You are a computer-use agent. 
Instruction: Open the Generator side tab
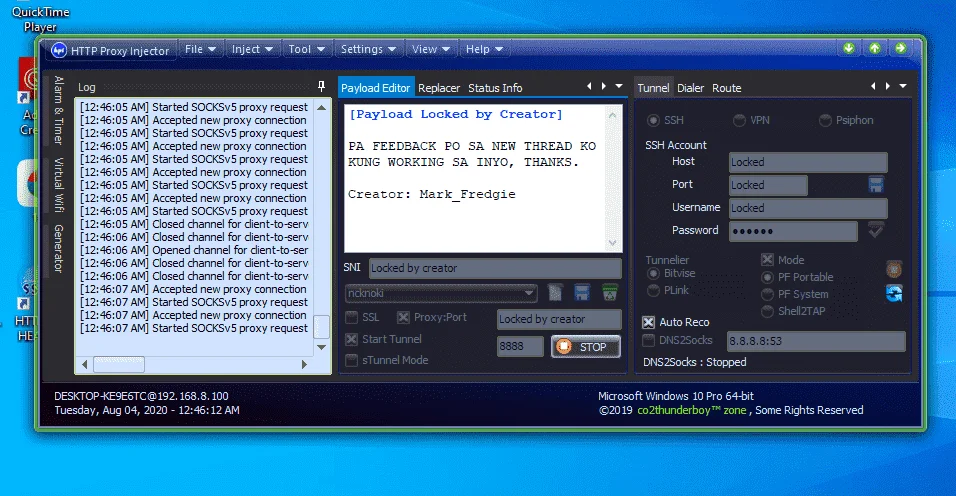click(x=59, y=249)
